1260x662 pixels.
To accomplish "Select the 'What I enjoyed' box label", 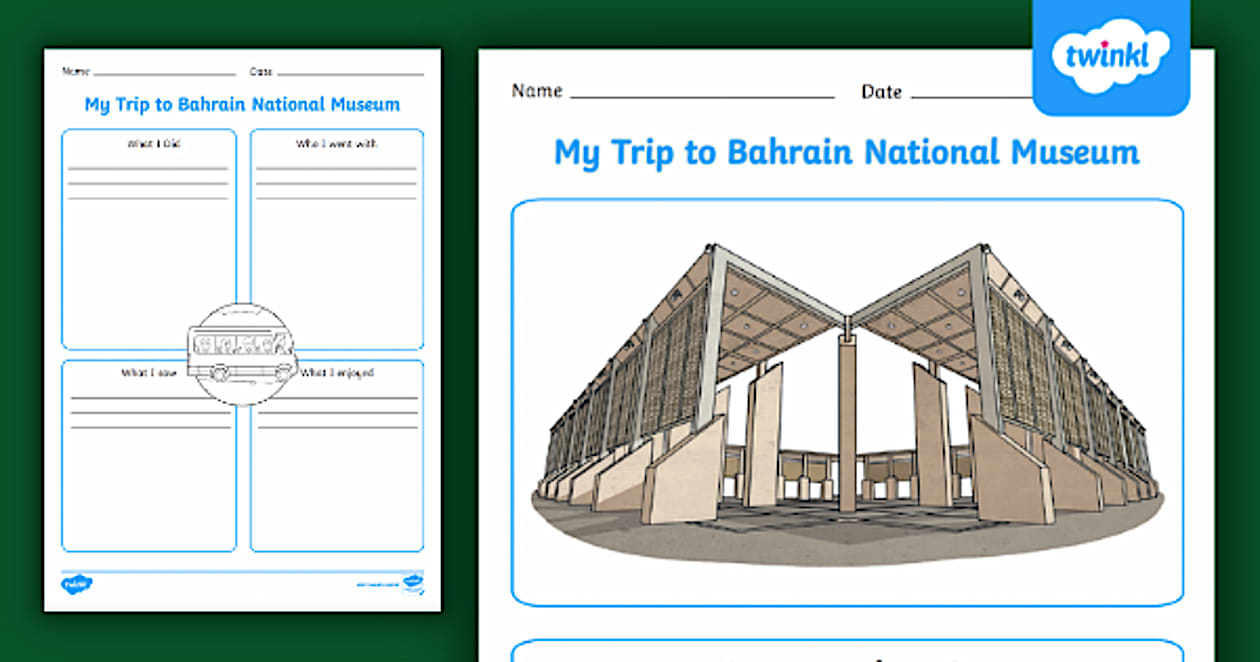I will pos(337,373).
